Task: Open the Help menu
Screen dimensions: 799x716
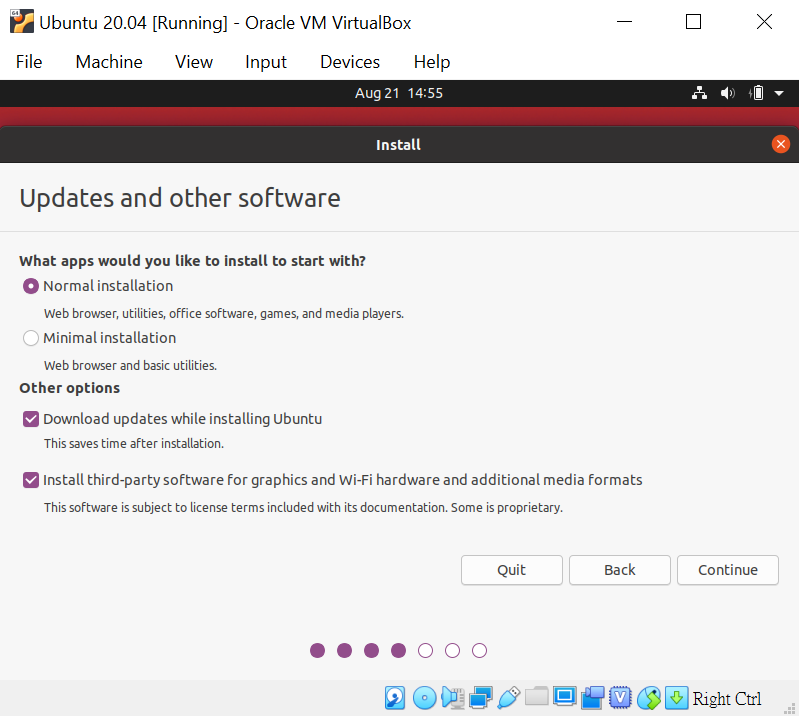Action: pos(432,62)
